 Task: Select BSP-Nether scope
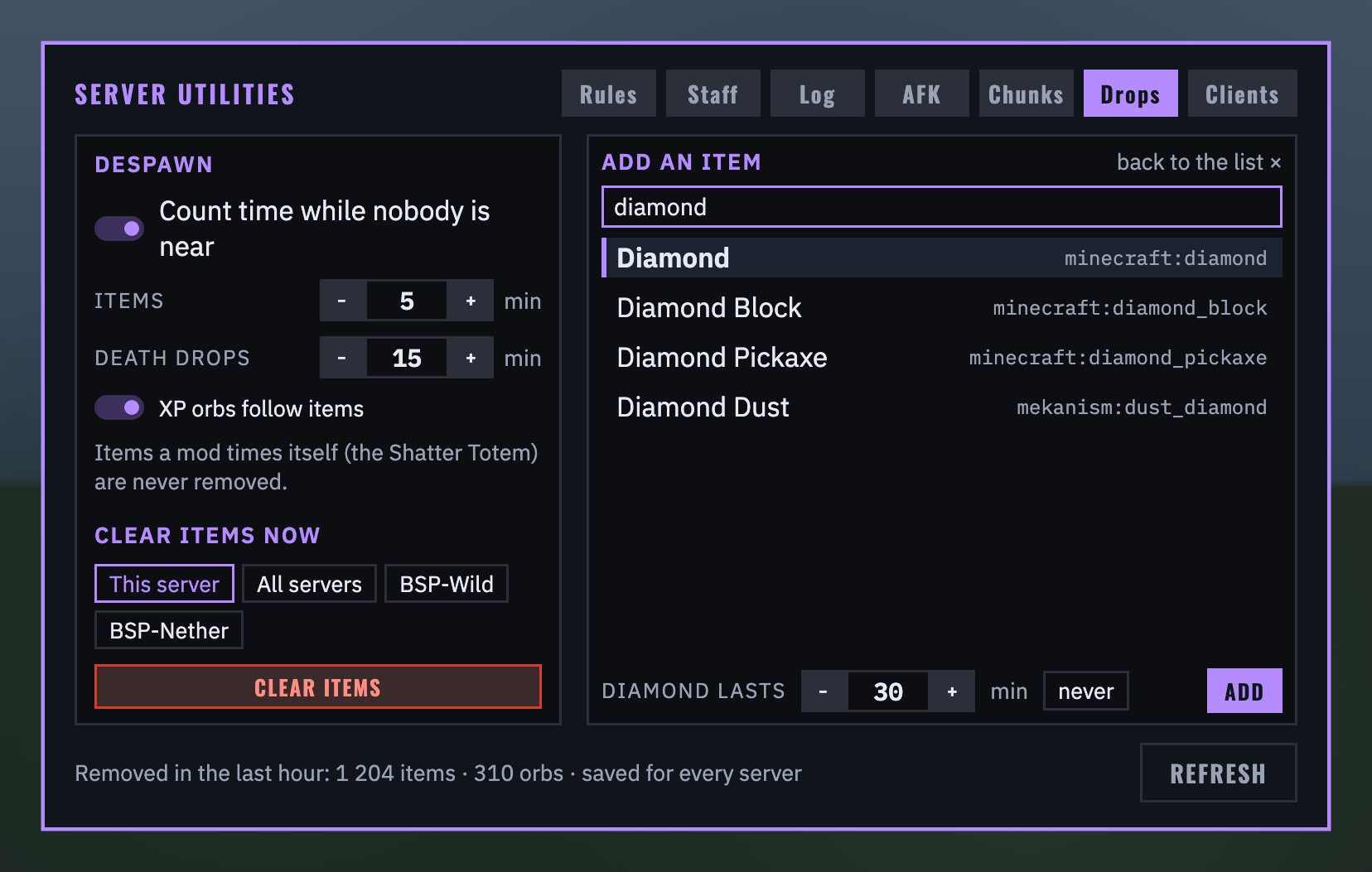pos(169,630)
